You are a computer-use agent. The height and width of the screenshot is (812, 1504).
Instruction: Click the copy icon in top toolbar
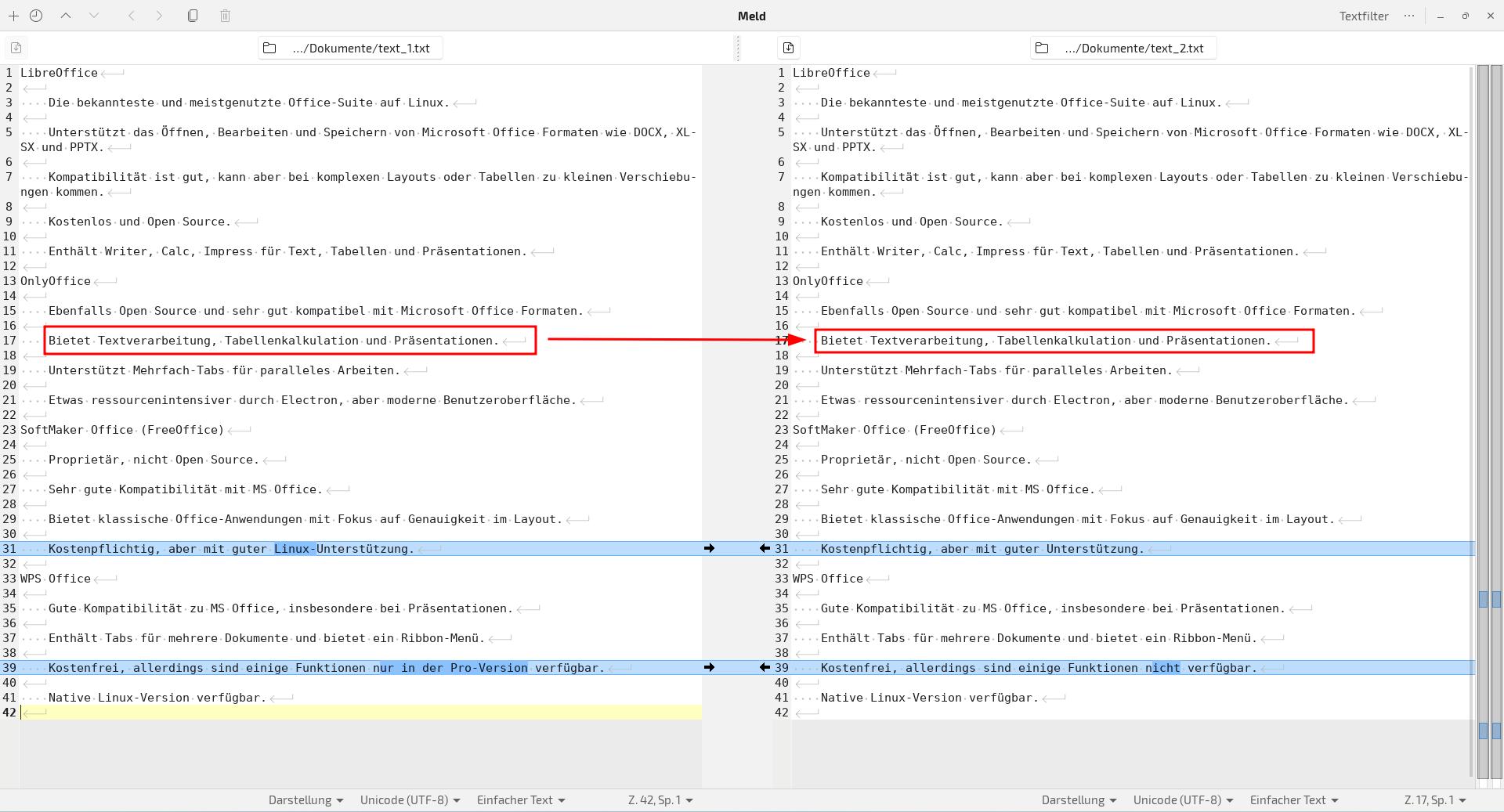(193, 16)
